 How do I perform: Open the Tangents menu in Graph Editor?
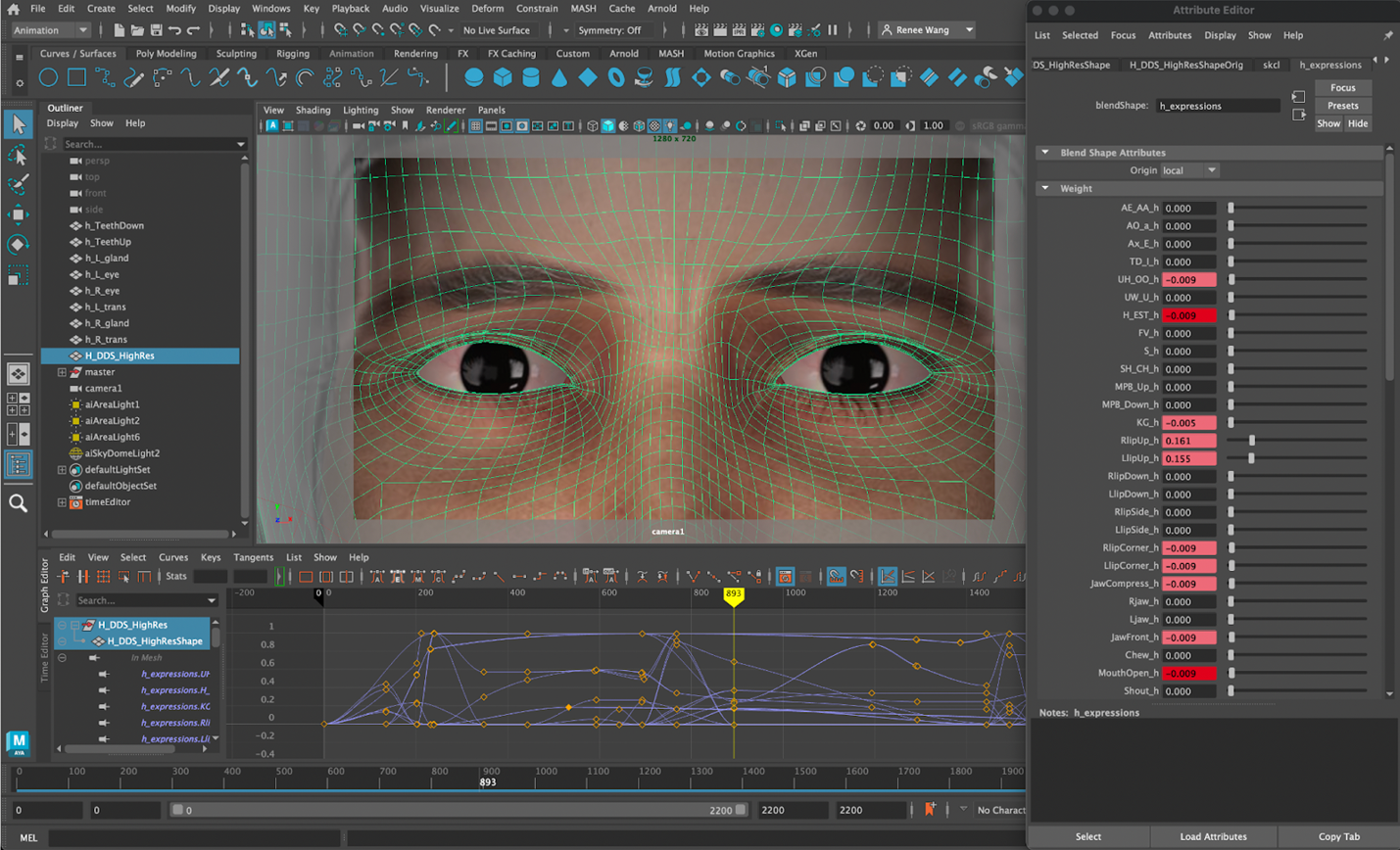coord(253,557)
